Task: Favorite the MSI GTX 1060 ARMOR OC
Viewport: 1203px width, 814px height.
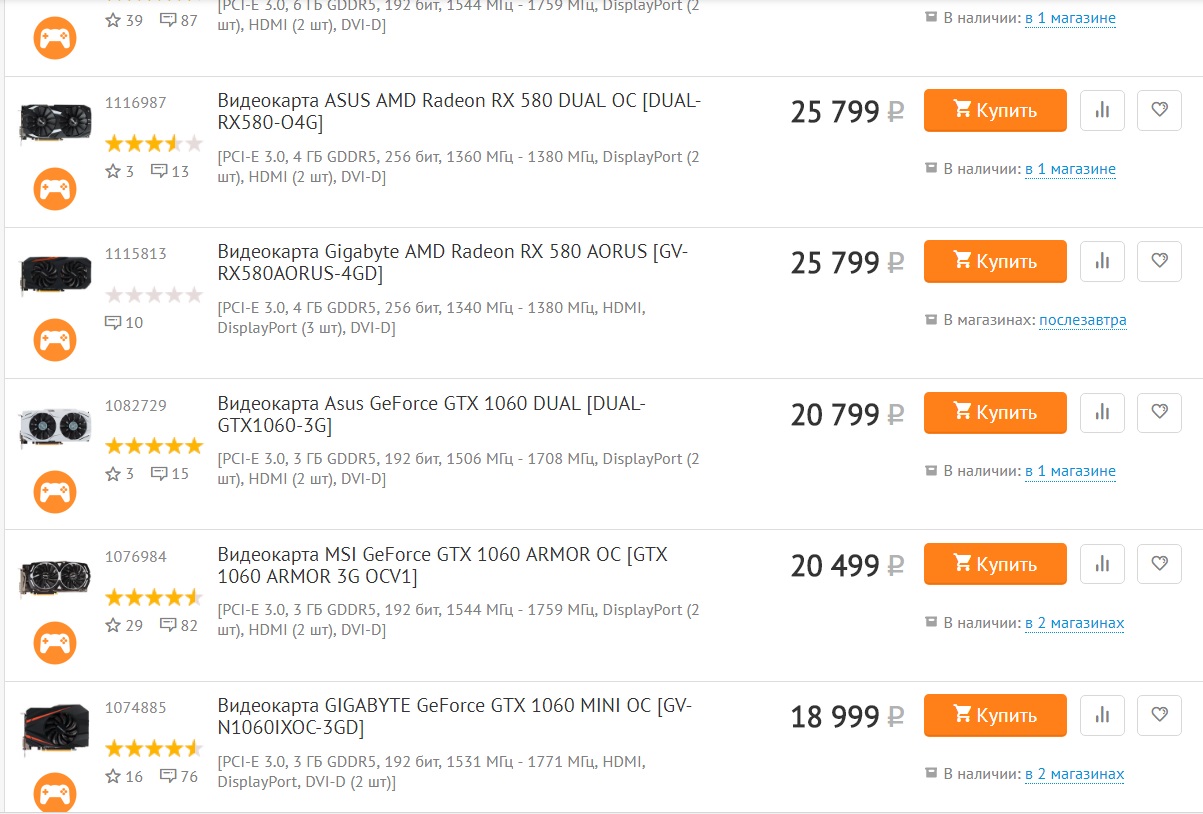Action: tap(1159, 564)
